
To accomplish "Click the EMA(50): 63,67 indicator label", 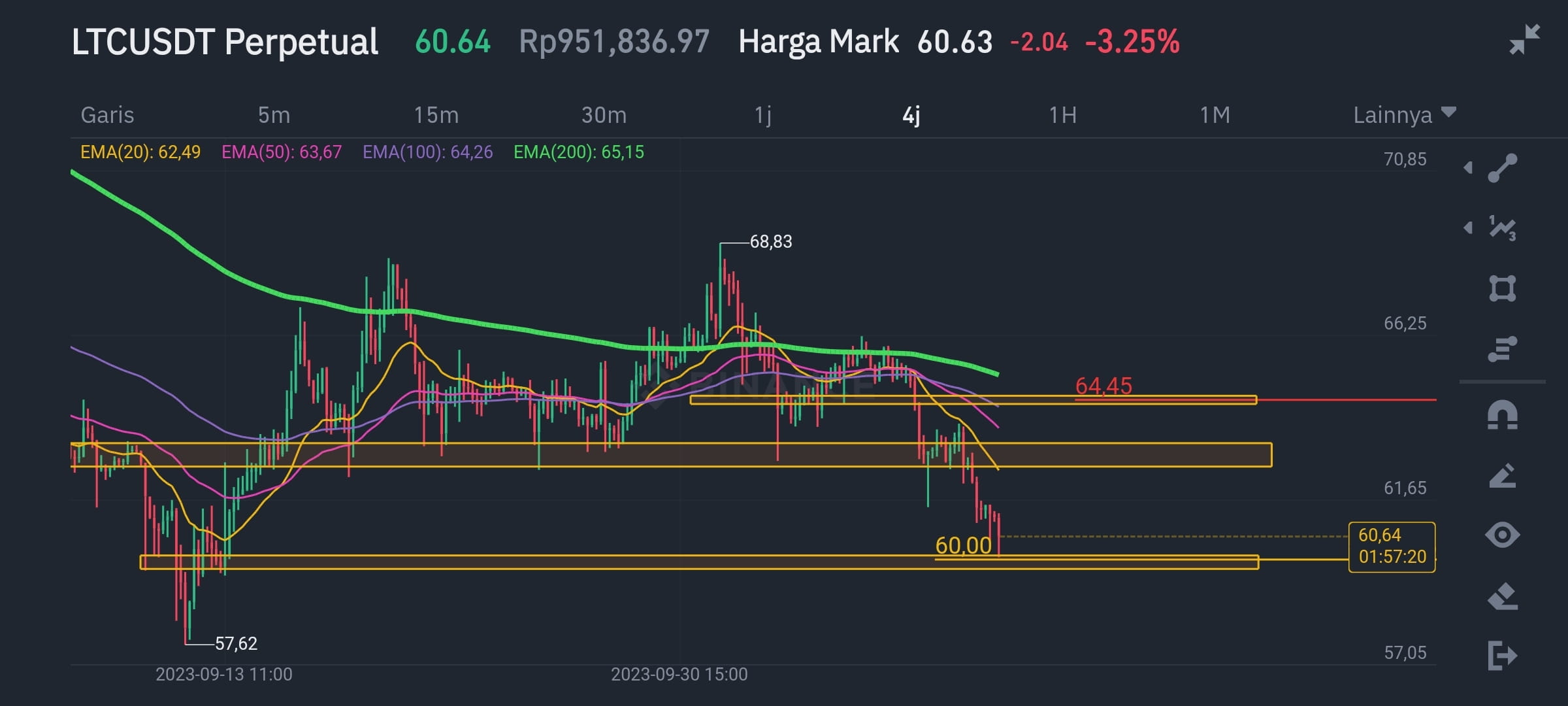I will pos(282,152).
